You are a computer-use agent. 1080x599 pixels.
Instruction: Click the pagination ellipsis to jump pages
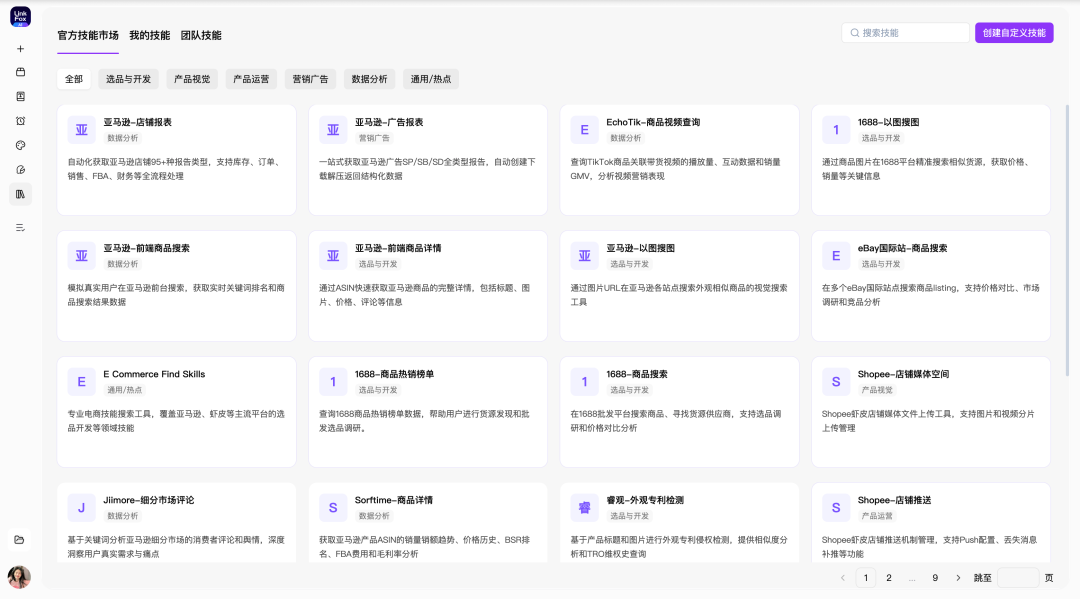(x=912, y=578)
